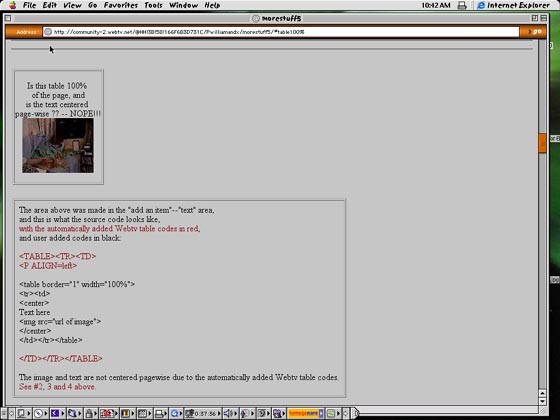Follow the 'See #2, 3 and 4 above' link
This screenshot has height=420, width=560.
point(57,386)
